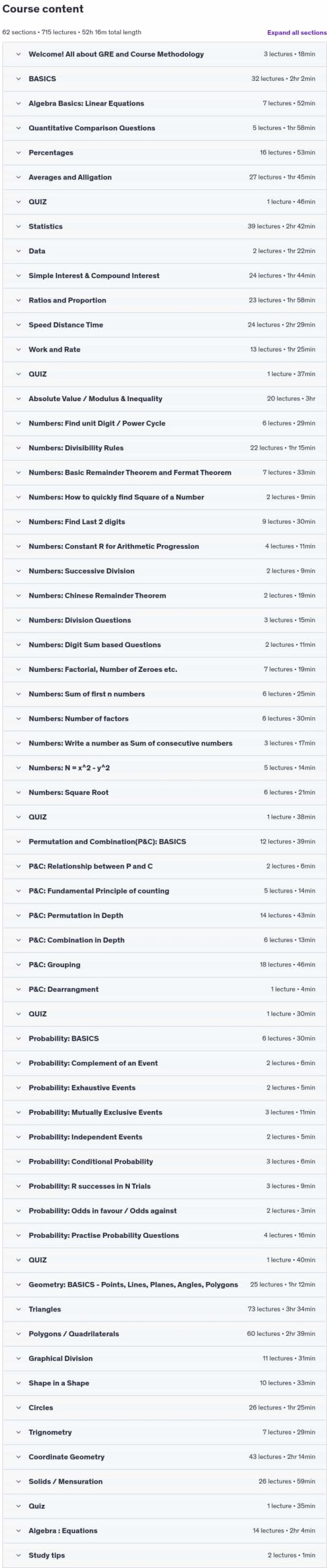Expand the Statistics section arrow

click(x=18, y=227)
